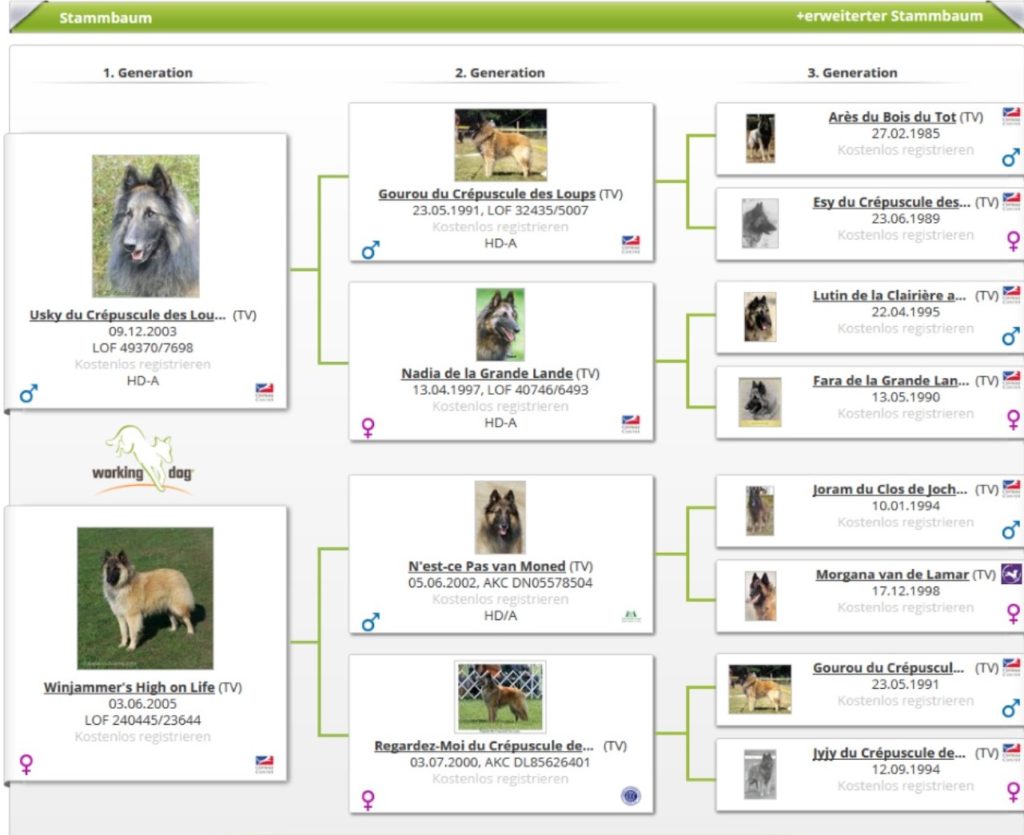The height and width of the screenshot is (835, 1024).
Task: Open Nadia de la Grande Lande link
Action: click(x=487, y=373)
